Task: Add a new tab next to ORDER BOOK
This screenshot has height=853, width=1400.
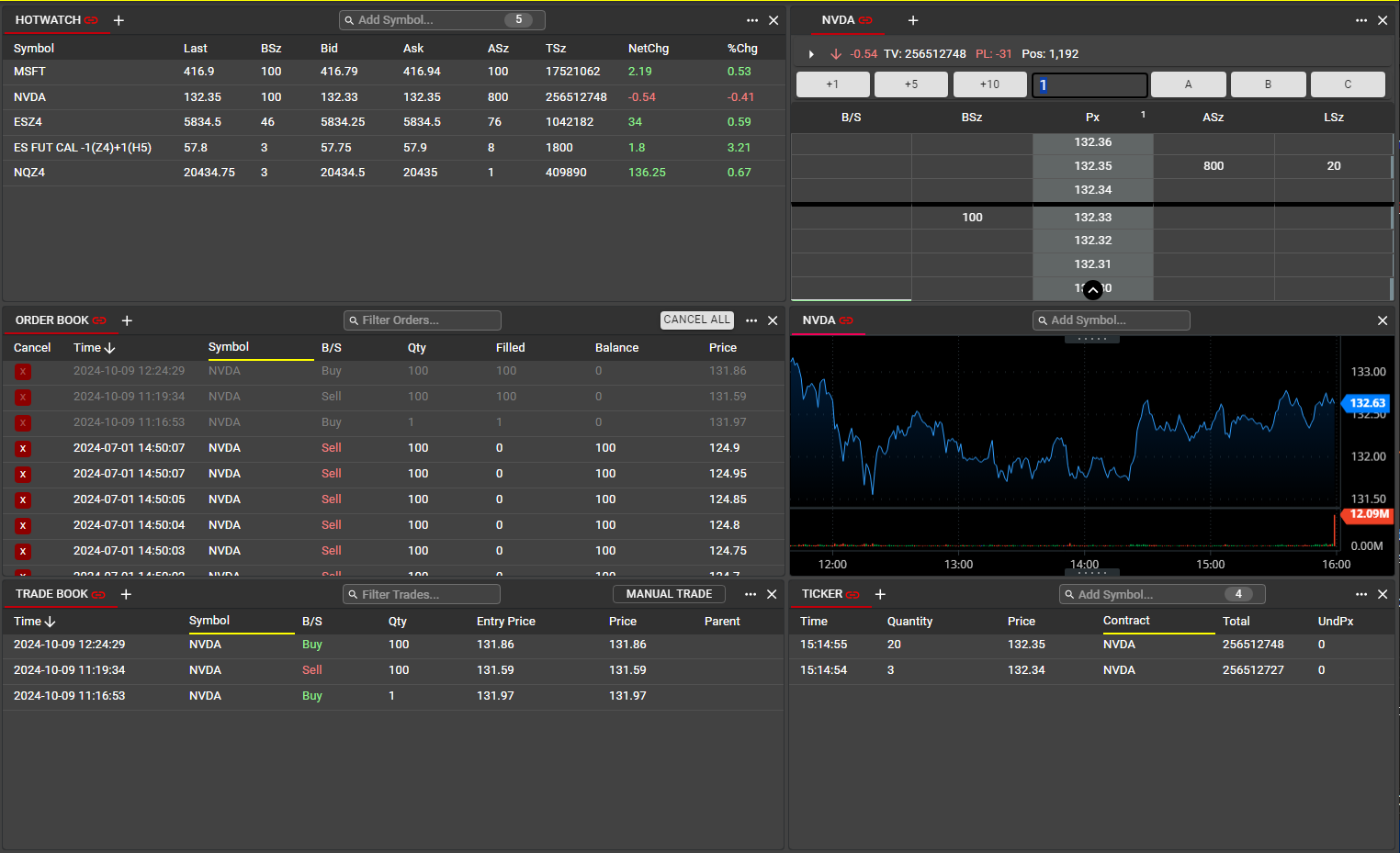Action: tap(127, 320)
